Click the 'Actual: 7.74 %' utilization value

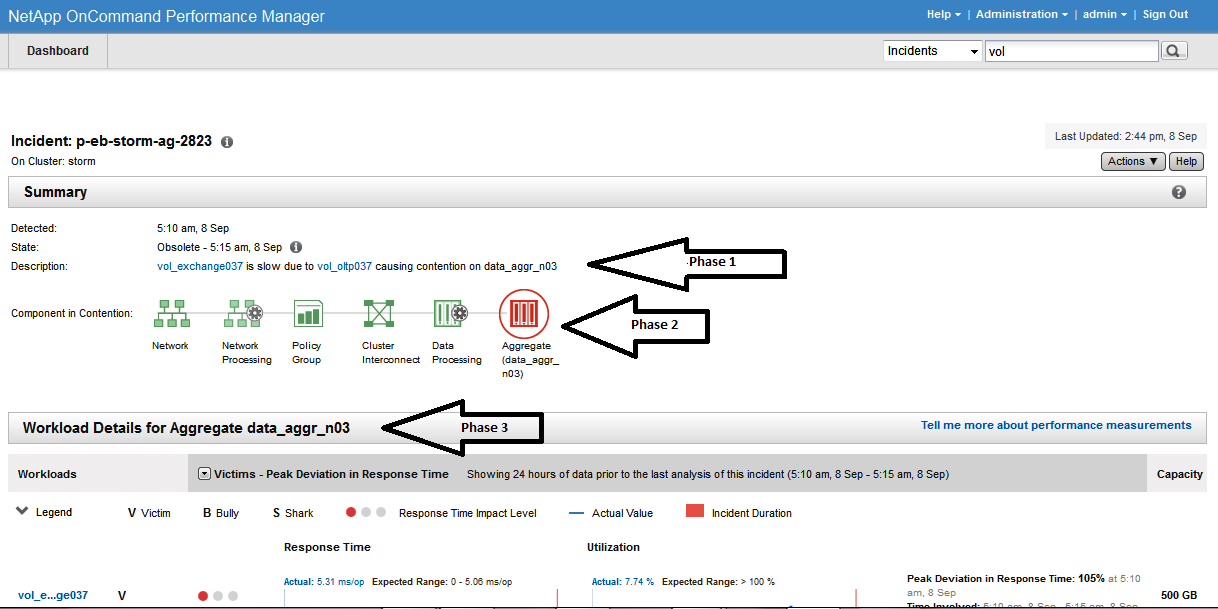623,582
